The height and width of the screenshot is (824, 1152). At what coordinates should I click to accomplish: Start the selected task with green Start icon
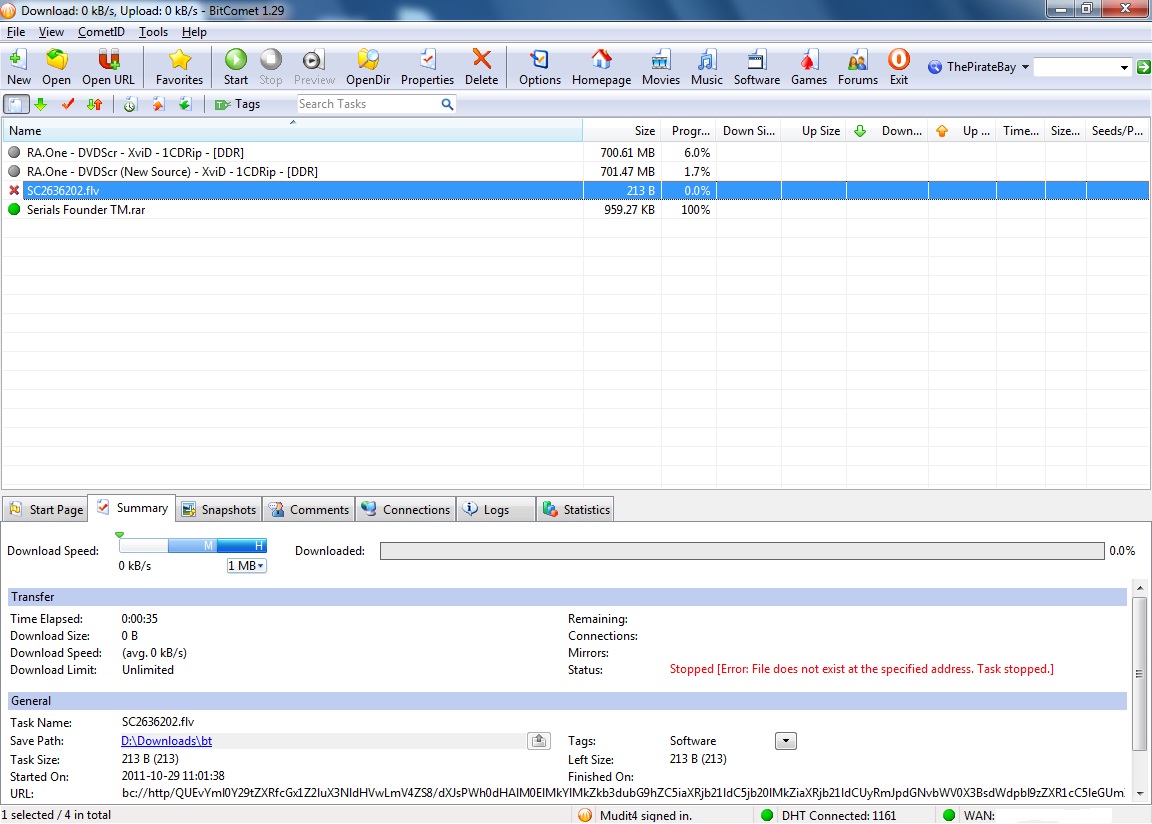236,60
